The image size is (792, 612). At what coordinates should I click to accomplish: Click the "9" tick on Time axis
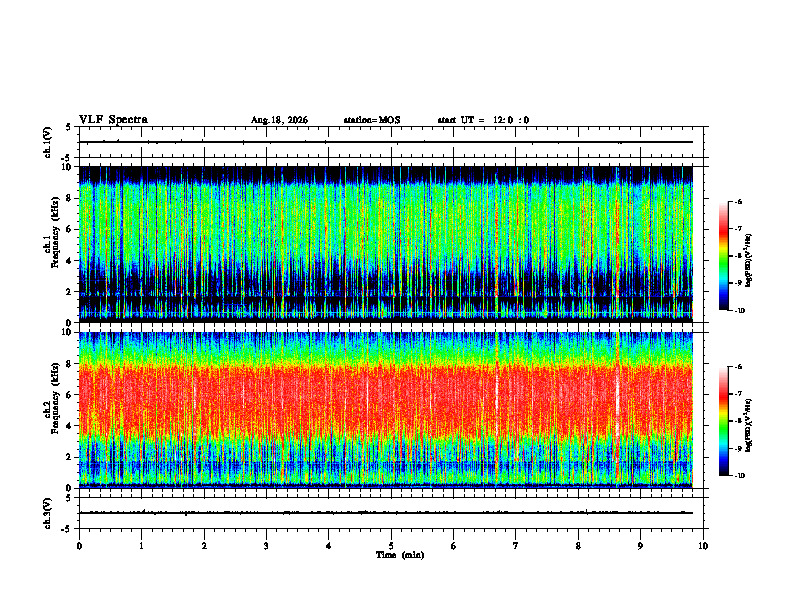click(x=640, y=546)
